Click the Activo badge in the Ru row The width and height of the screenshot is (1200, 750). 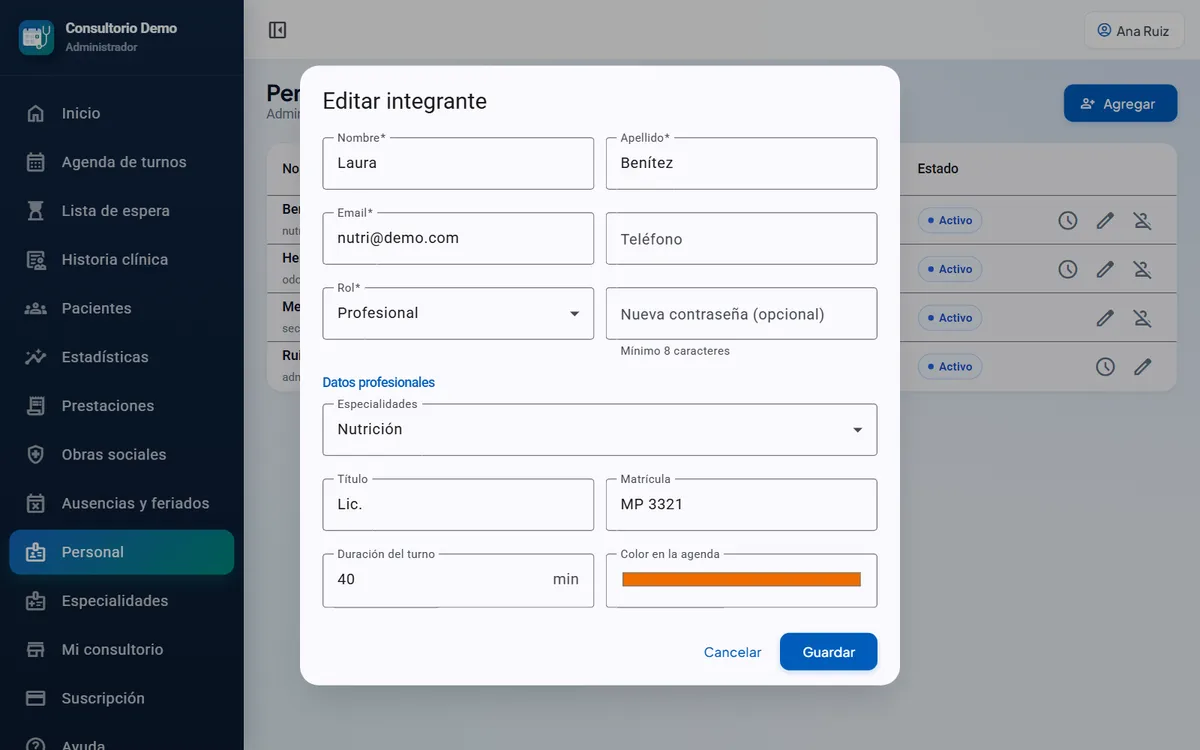click(950, 367)
